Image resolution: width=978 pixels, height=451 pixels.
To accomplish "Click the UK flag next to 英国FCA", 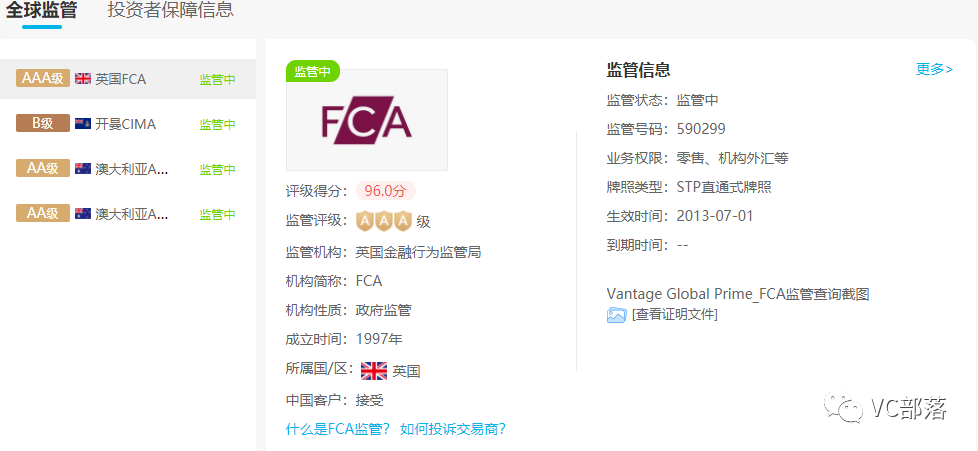I will pos(83,79).
